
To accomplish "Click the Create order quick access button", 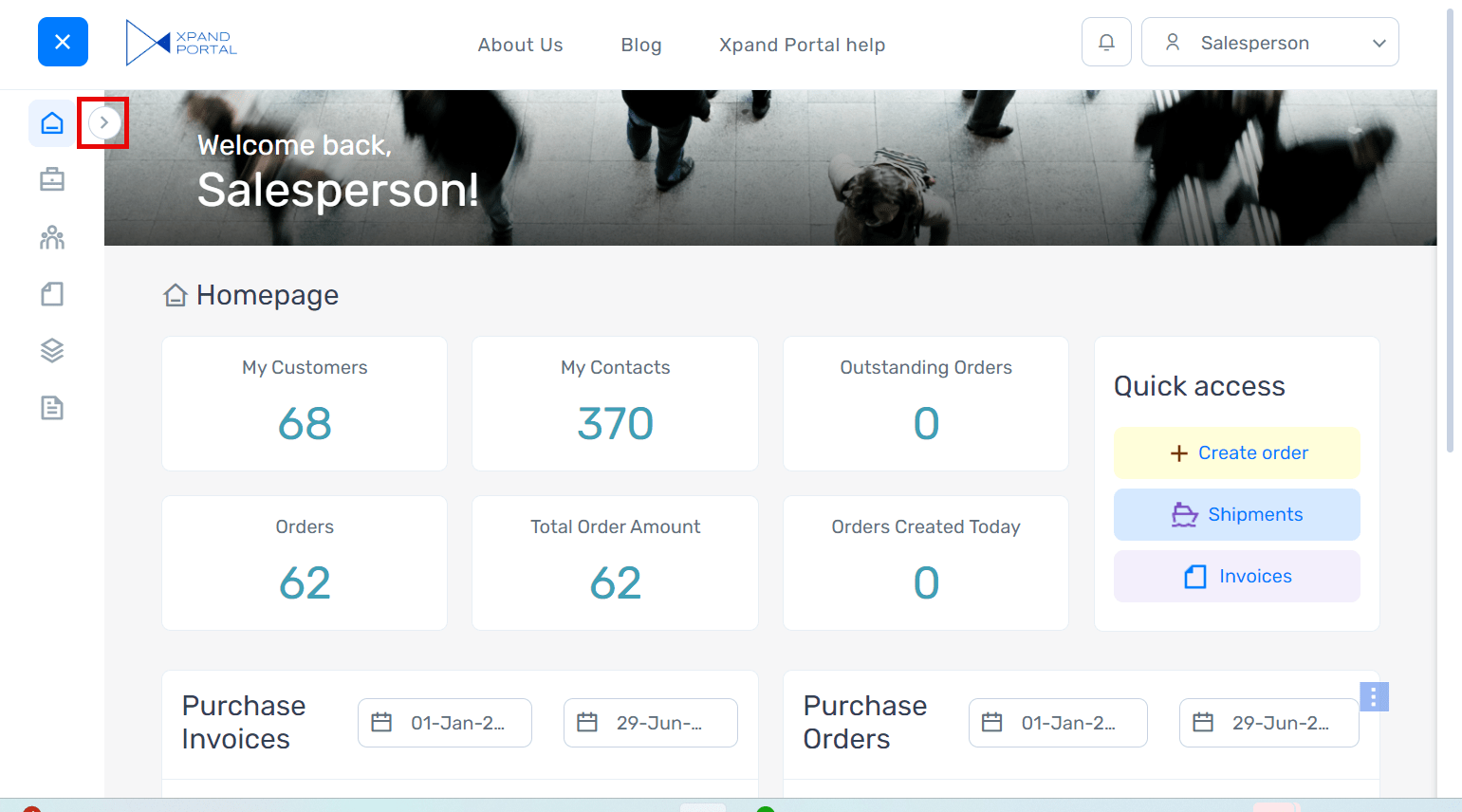I will pyautogui.click(x=1236, y=452).
